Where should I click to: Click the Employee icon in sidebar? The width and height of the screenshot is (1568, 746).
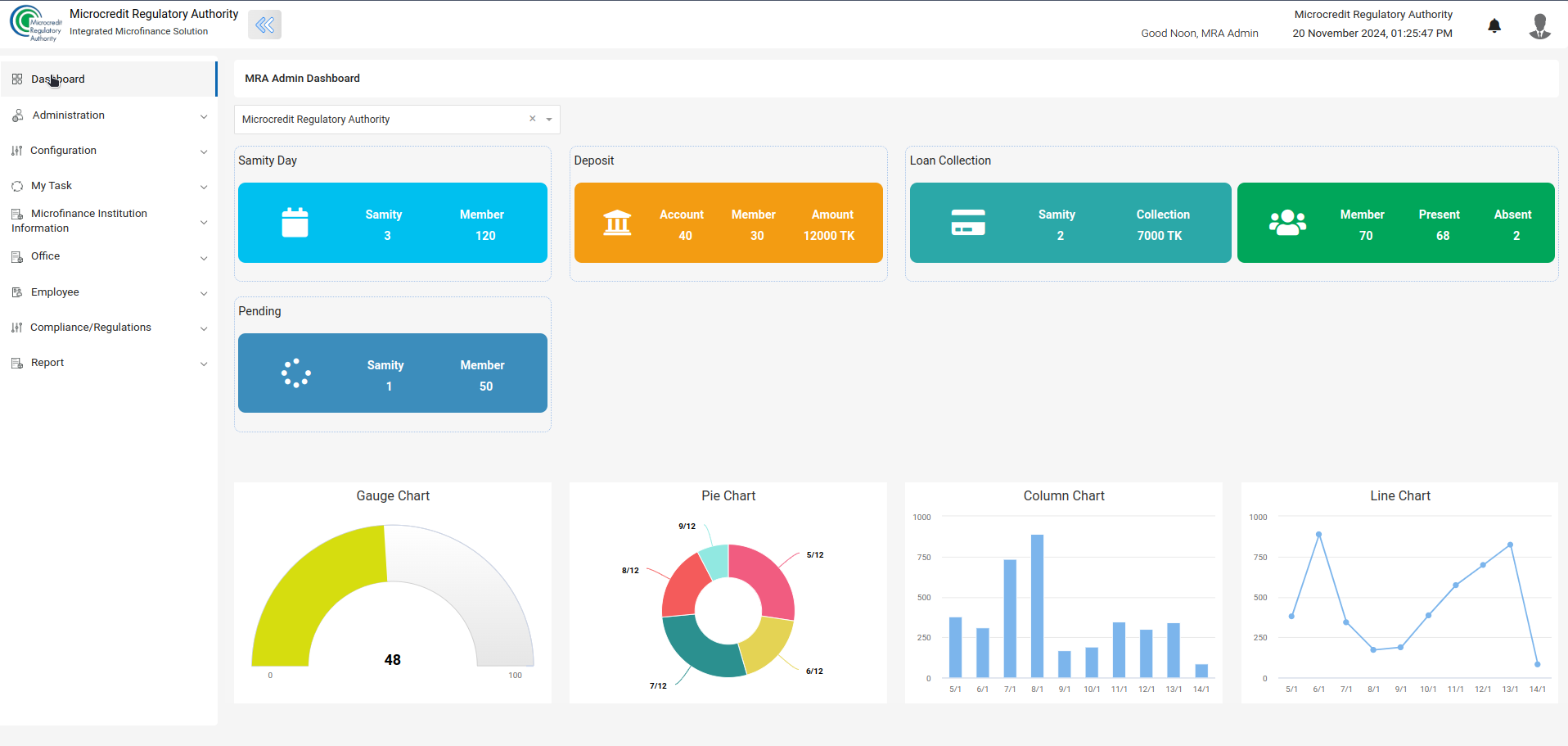pos(17,292)
